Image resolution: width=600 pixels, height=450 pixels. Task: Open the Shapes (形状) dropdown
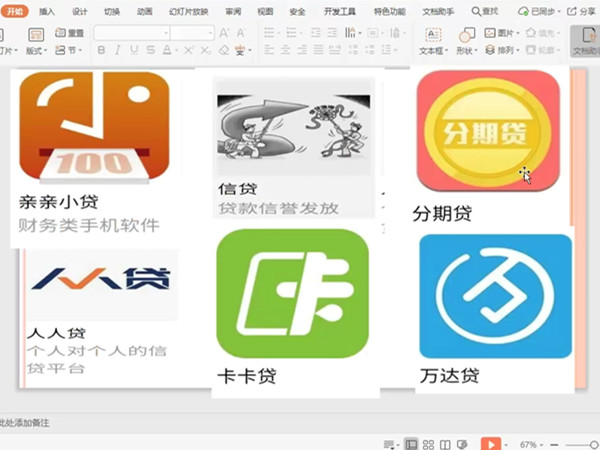tap(466, 51)
